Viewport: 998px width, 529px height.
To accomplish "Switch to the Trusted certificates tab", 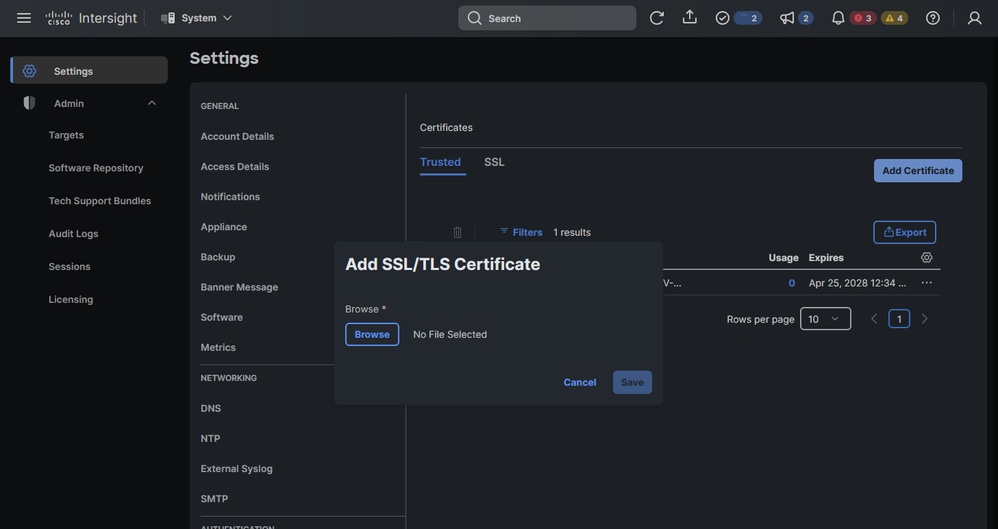I will tap(440, 162).
